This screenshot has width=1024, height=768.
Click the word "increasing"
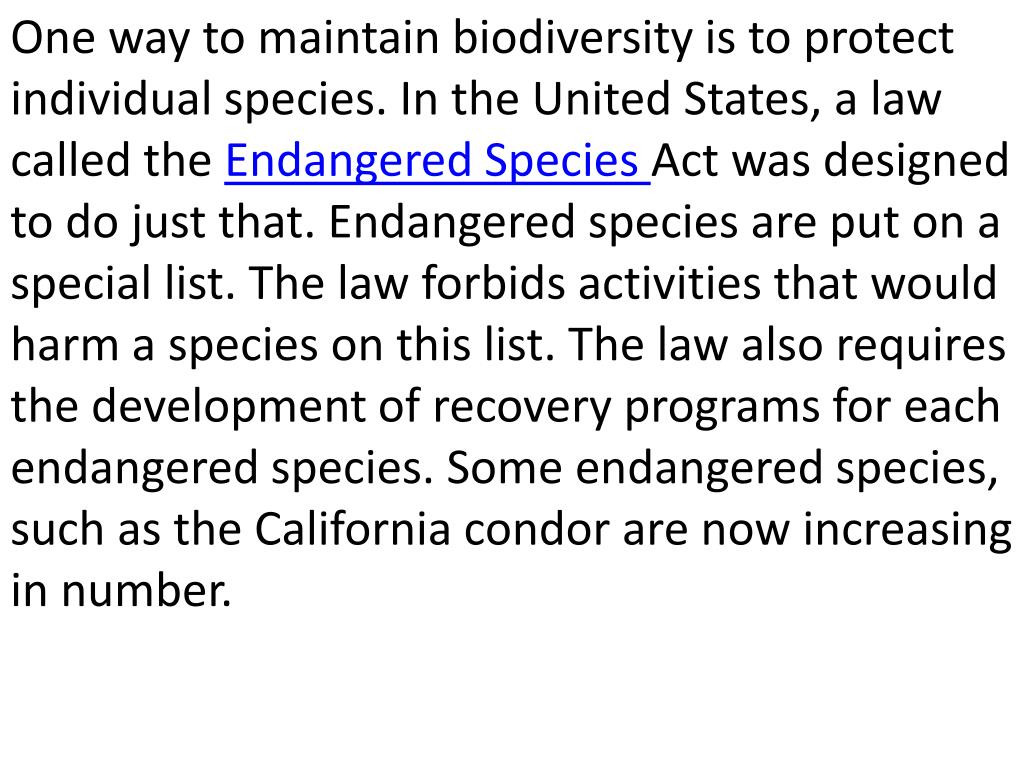(x=907, y=530)
